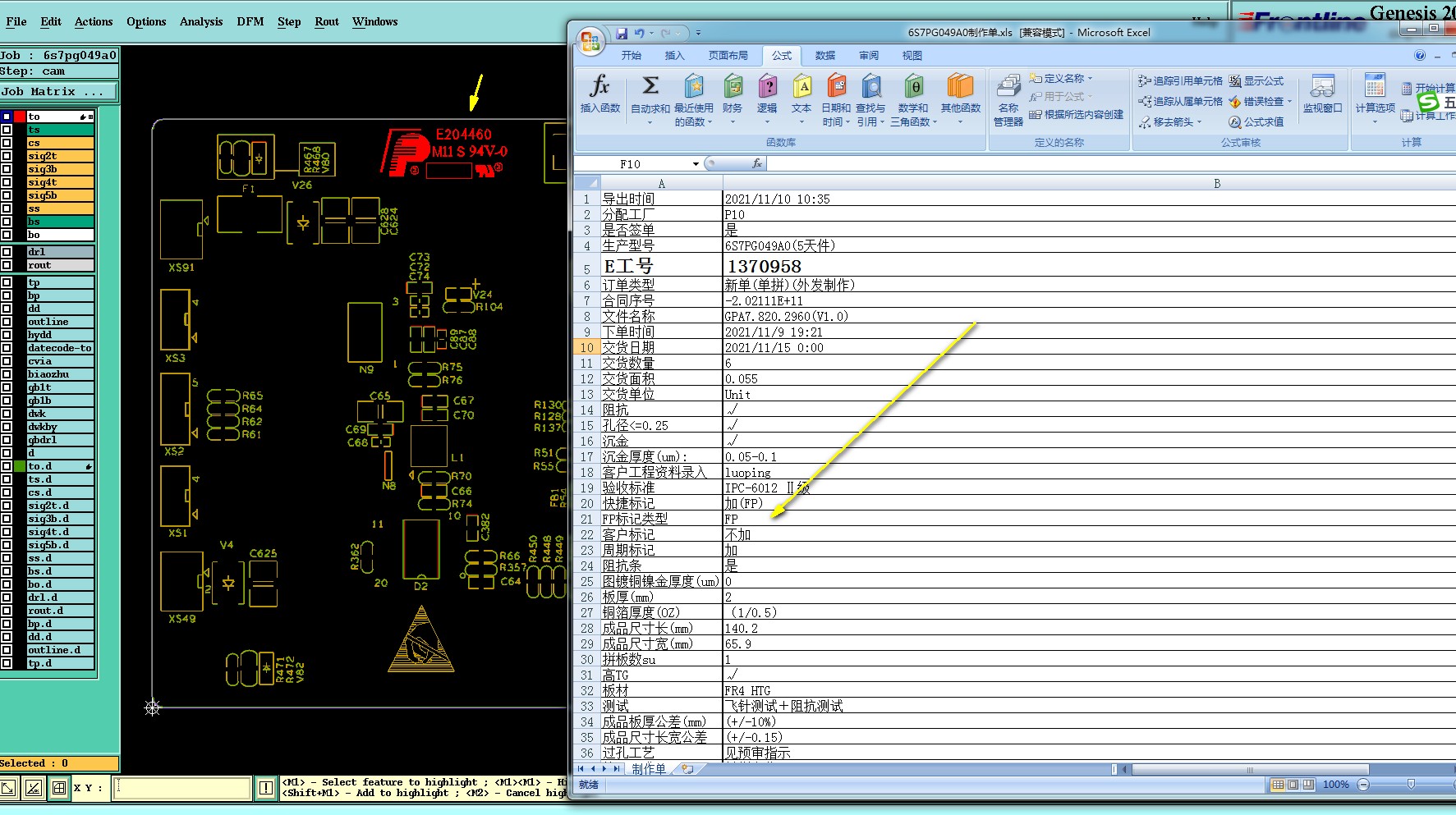
Task: Open the Analysis menu in Genesis
Action: point(200,21)
